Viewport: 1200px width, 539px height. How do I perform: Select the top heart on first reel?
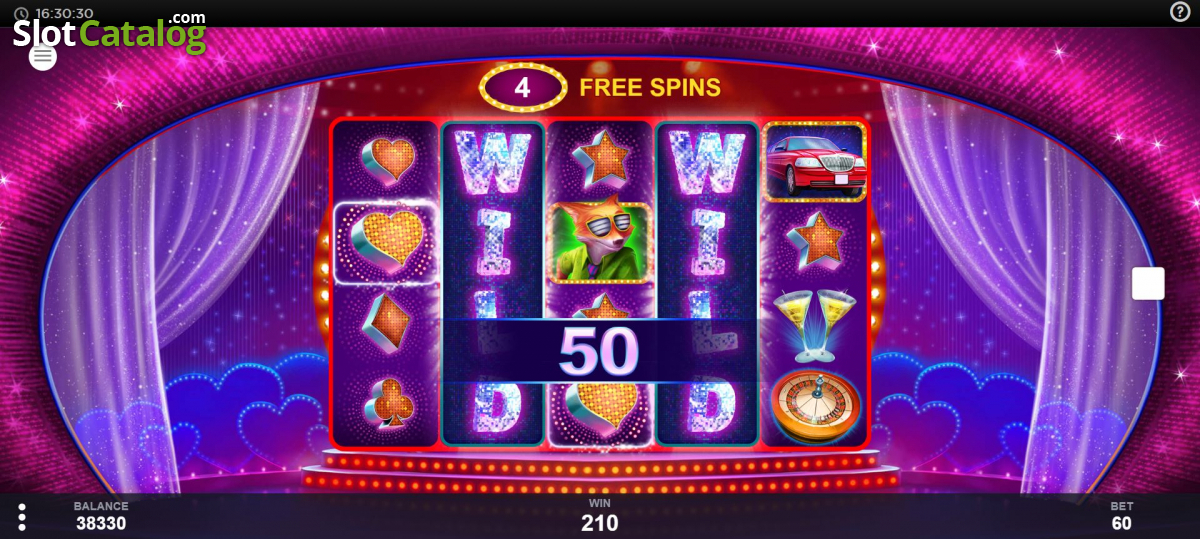tap(387, 160)
